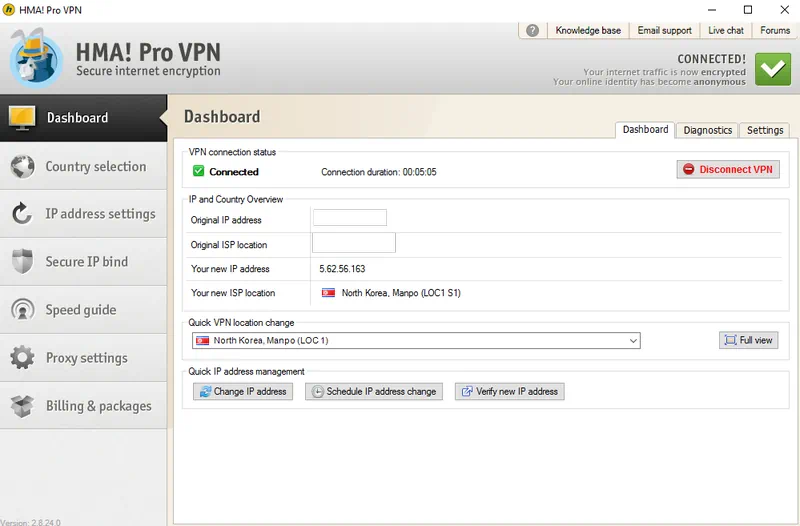The width and height of the screenshot is (800, 526).
Task: Click the Secure IP bind shield icon
Action: pos(22,261)
